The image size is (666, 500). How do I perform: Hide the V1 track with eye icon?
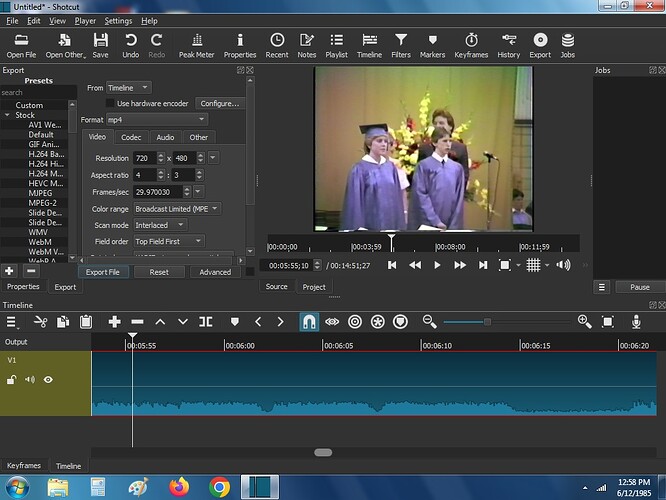48,379
